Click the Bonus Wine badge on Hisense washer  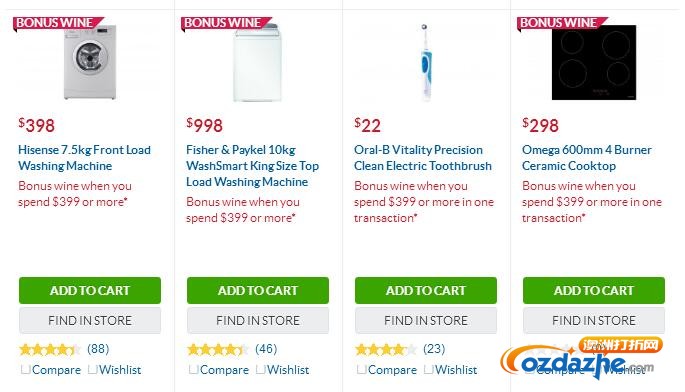(57, 23)
